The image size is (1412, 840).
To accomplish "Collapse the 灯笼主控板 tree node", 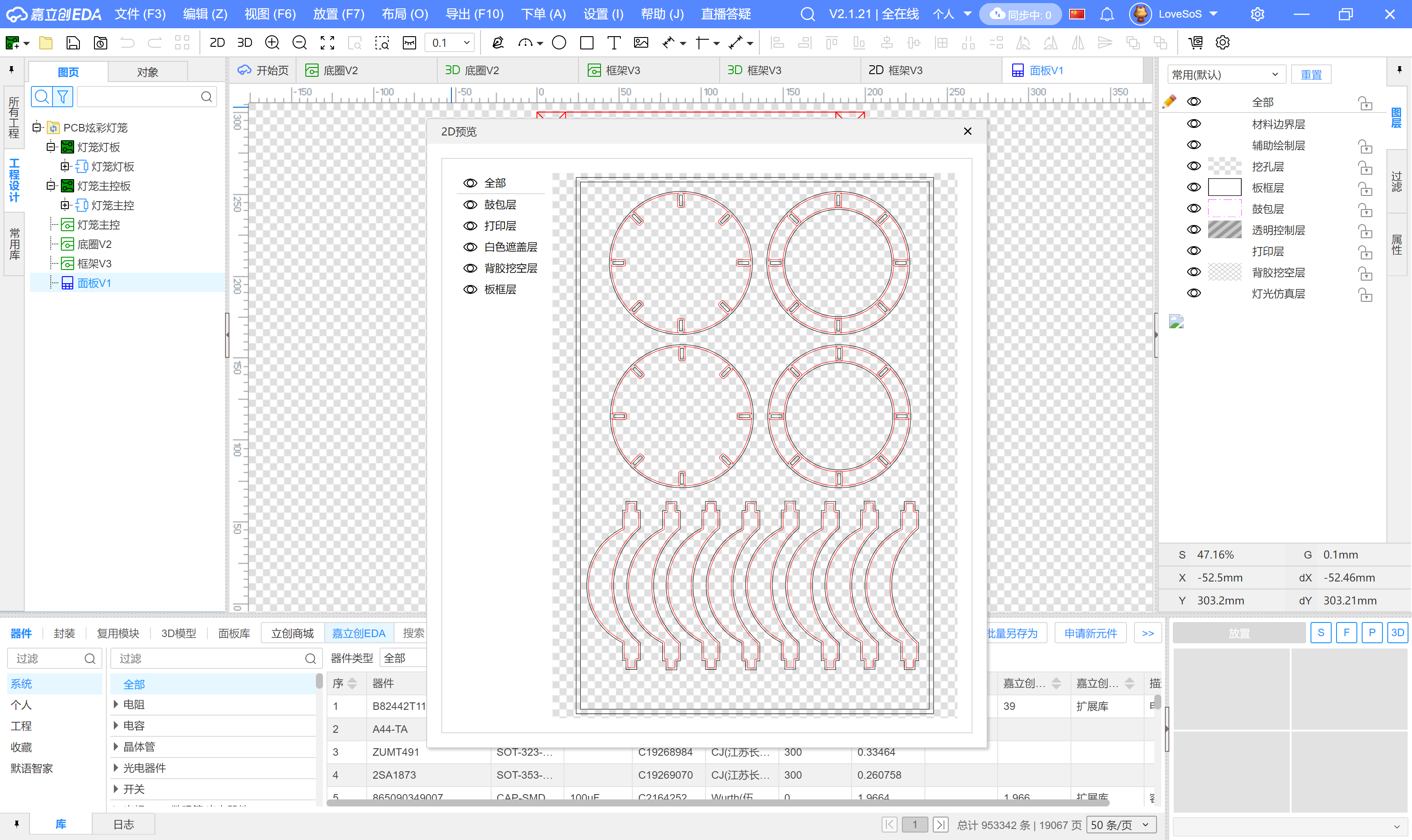I will pyautogui.click(x=51, y=186).
